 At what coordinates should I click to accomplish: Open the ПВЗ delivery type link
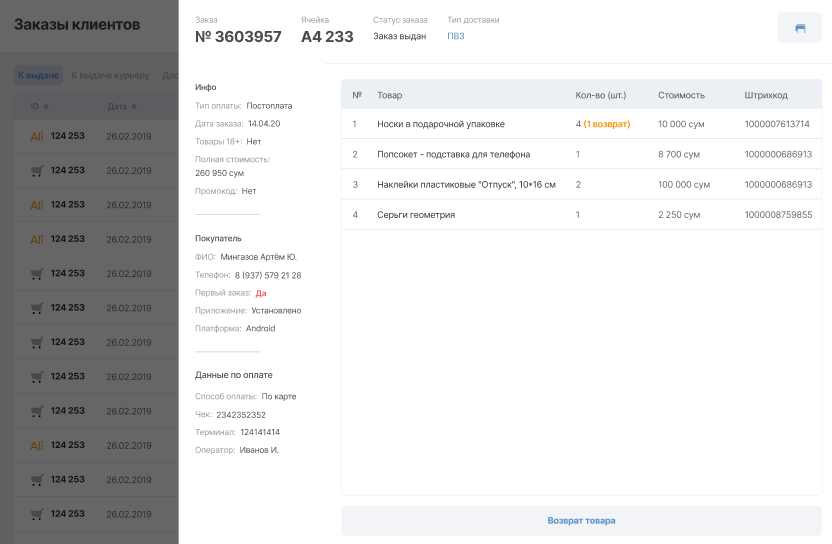[456, 36]
